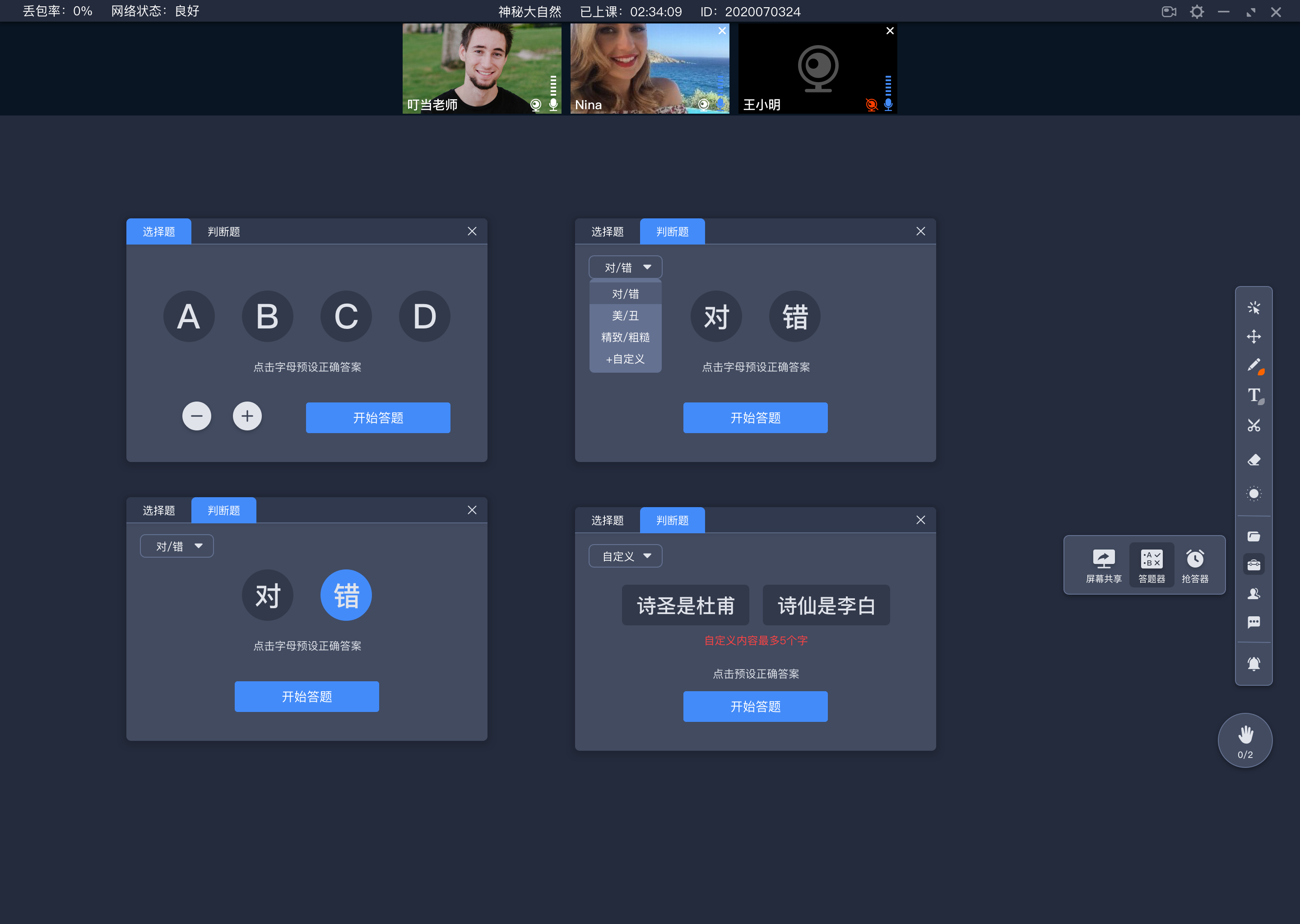Image resolution: width=1300 pixels, height=924 pixels.
Task: Click plus button to add answer option
Action: coord(247,417)
